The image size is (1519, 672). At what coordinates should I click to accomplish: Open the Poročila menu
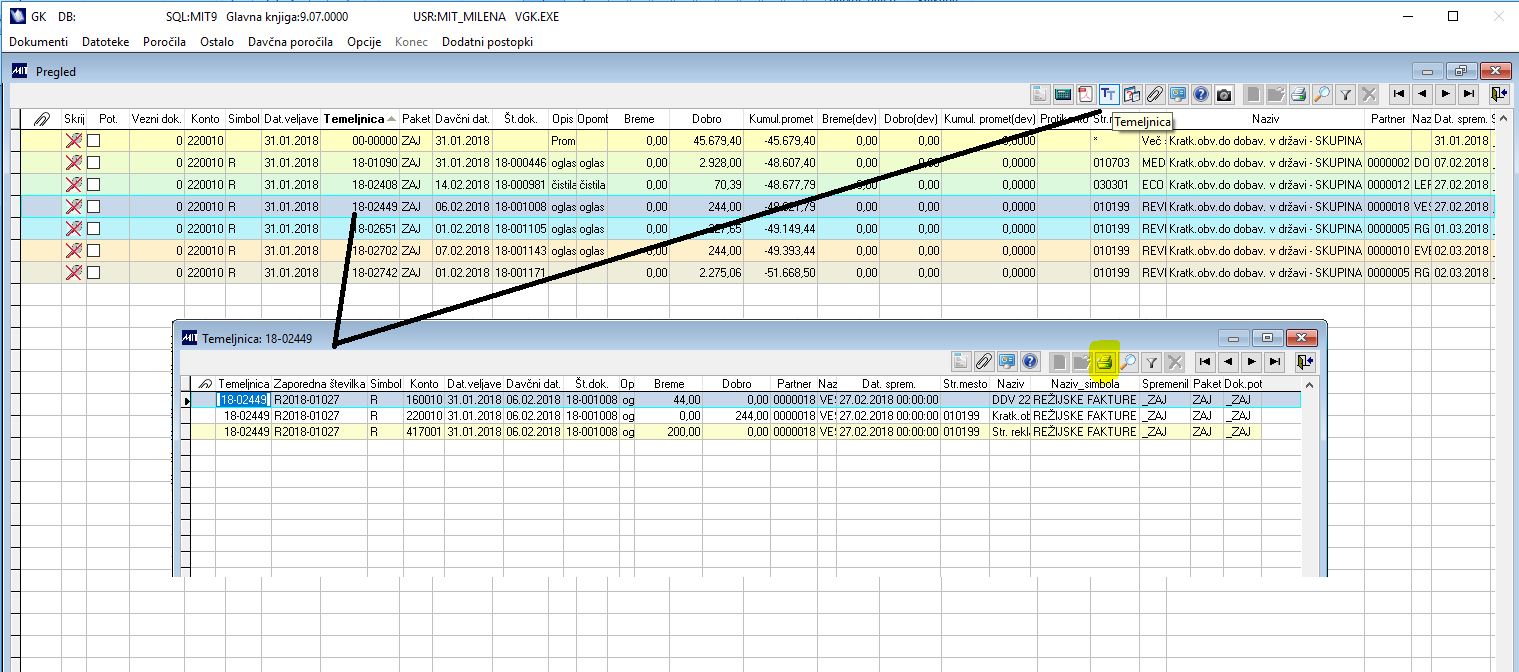pyautogui.click(x=164, y=42)
